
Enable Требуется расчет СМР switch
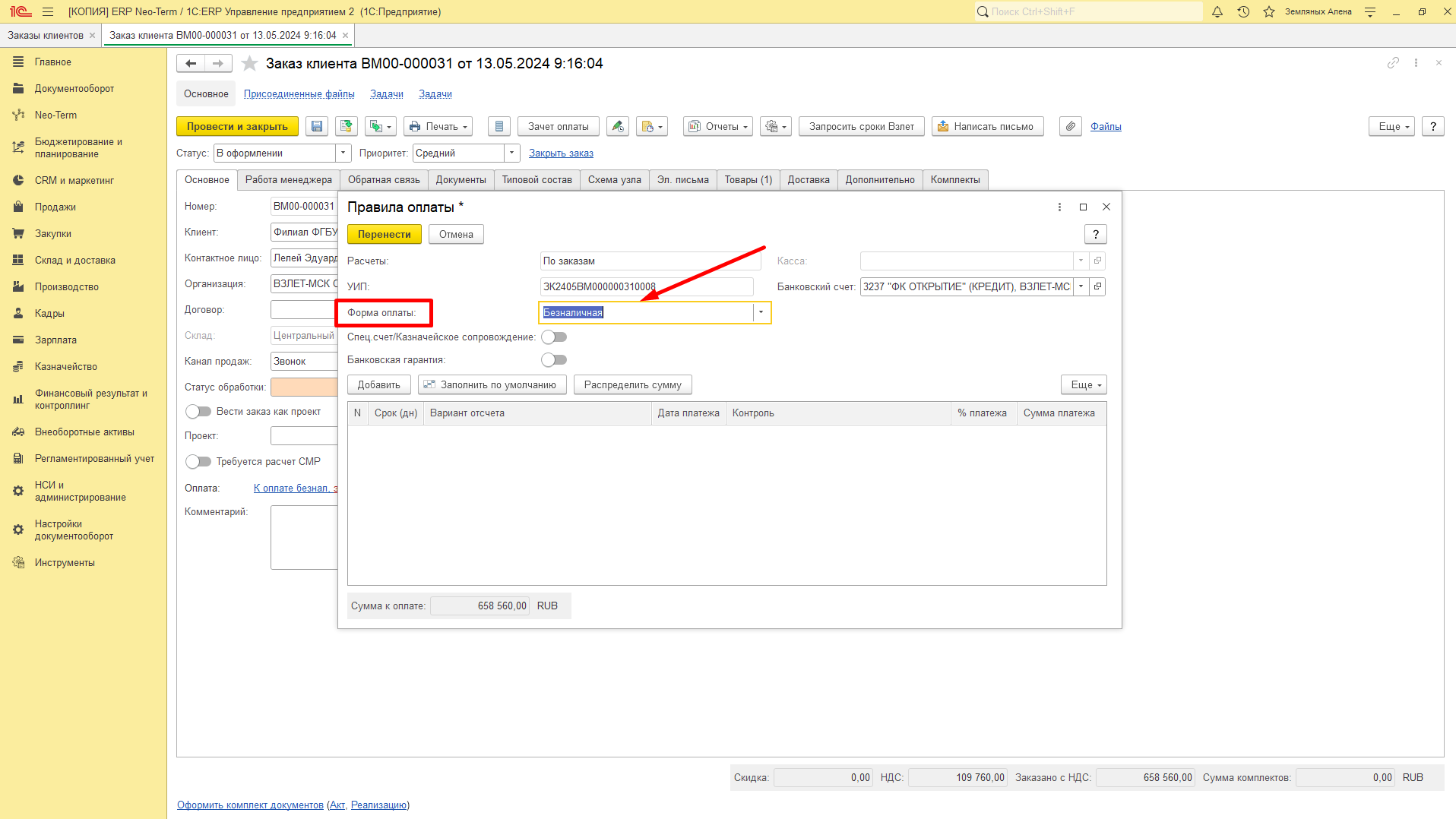(198, 462)
